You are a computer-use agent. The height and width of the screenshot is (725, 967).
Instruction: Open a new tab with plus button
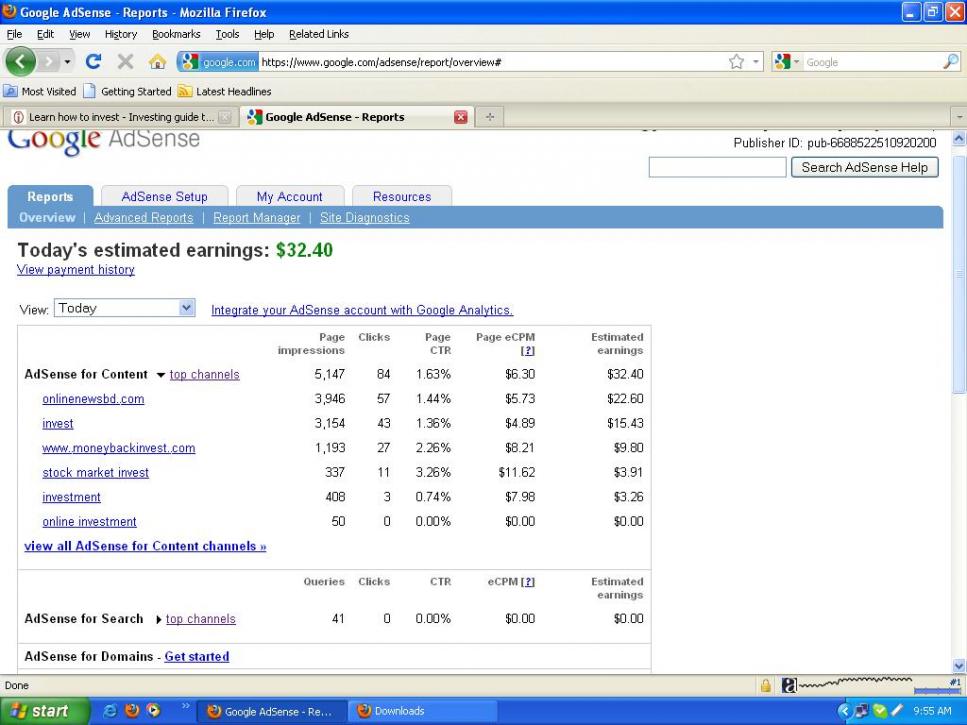[x=490, y=117]
